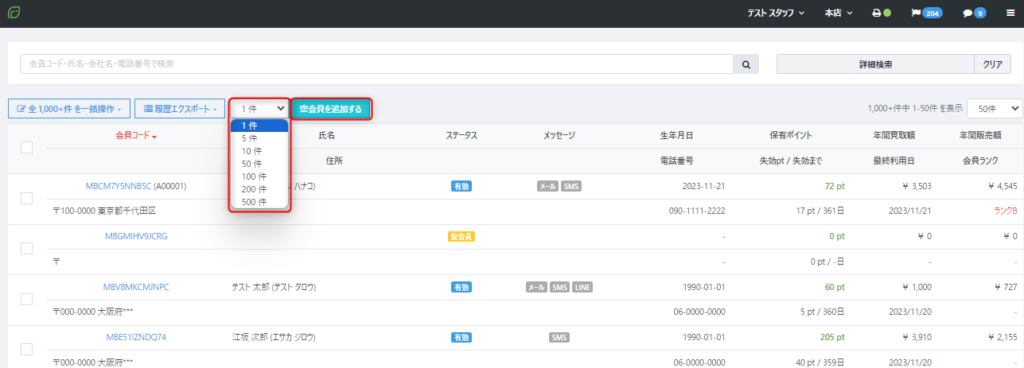Open the 本店 store dropdown
This screenshot has height=368, width=1024.
pyautogui.click(x=839, y=13)
